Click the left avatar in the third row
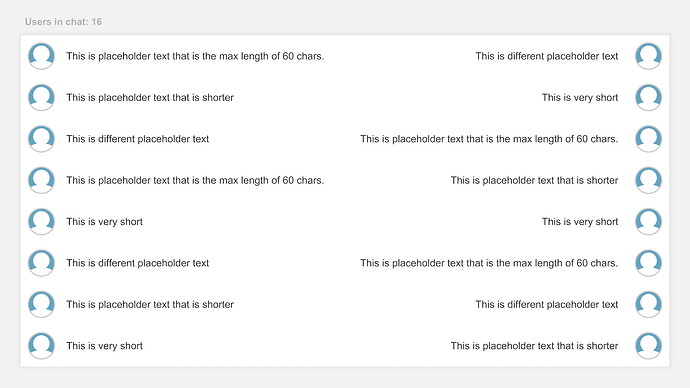Image resolution: width=690 pixels, height=388 pixels. [x=41, y=139]
